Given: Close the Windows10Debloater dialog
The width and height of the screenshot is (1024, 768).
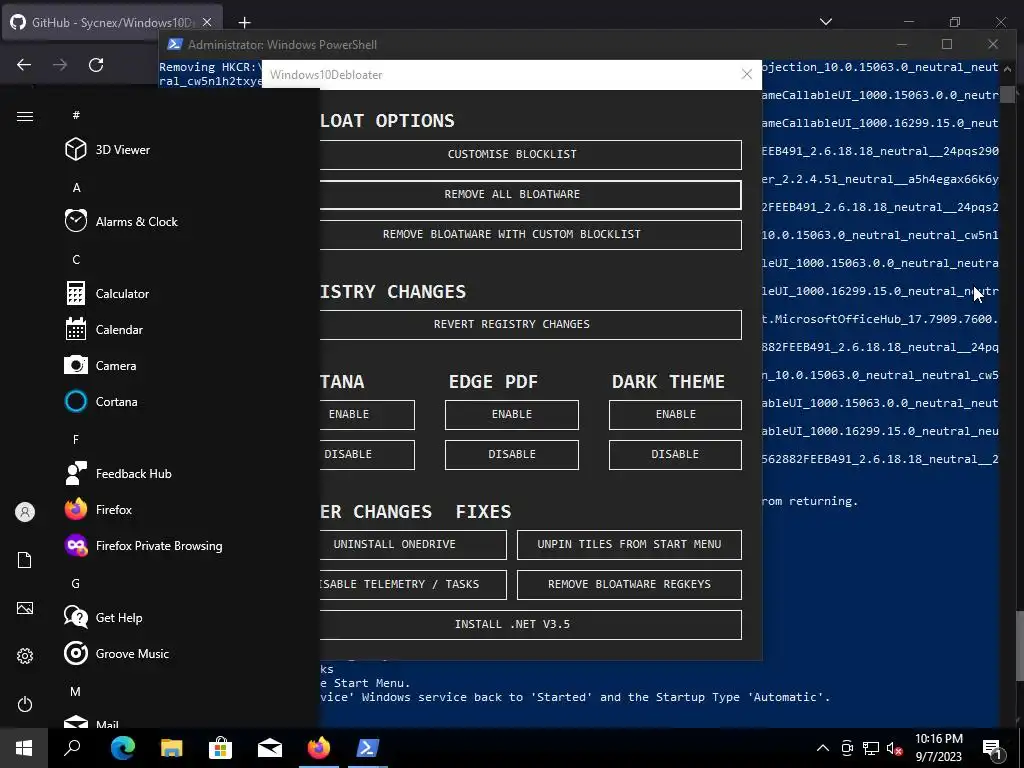Looking at the screenshot, I should pos(747,74).
